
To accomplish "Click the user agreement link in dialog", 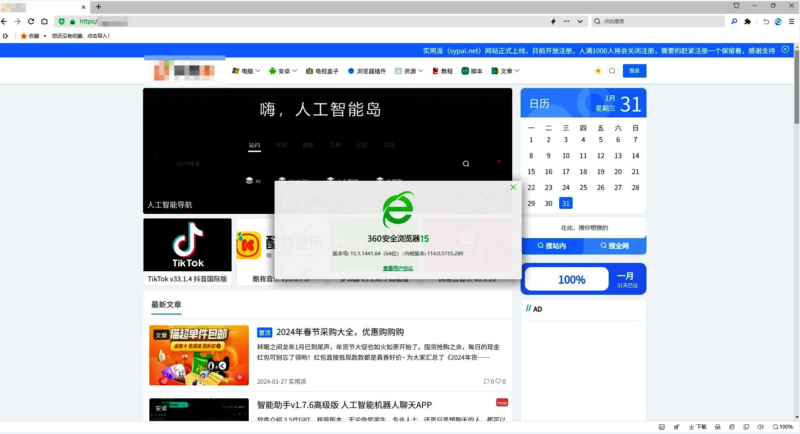I will click(x=398, y=268).
